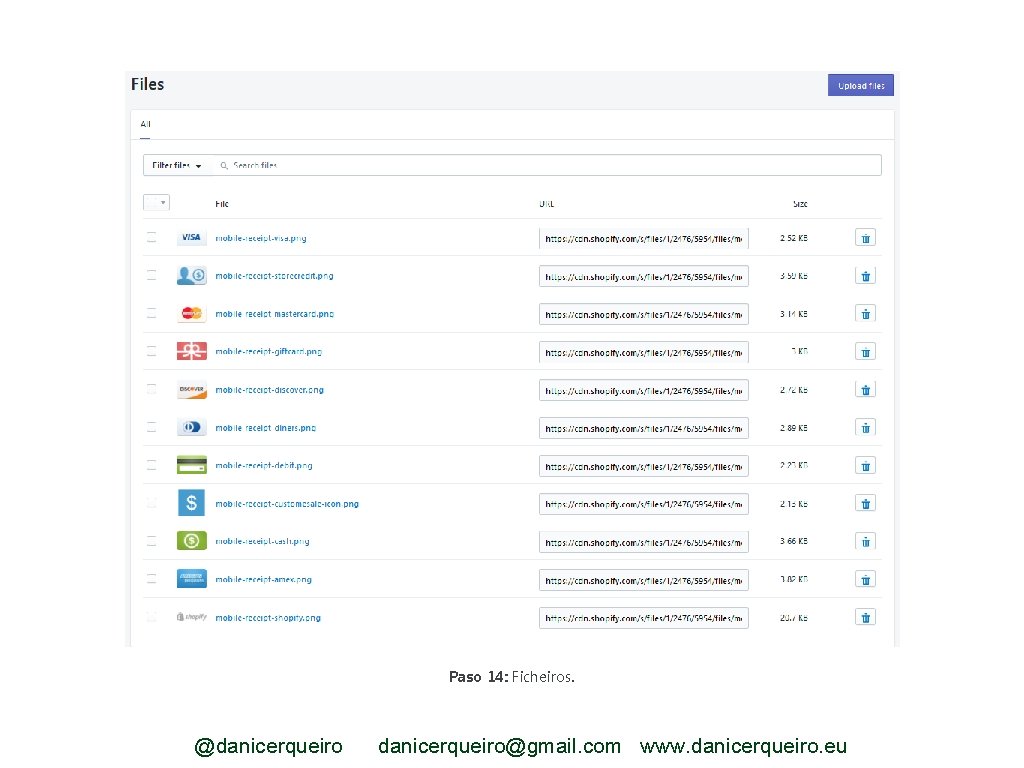This screenshot has width=1024, height=768.
Task: Delete mobile-receipt-customsale-icon.png with its trash icon
Action: point(865,504)
